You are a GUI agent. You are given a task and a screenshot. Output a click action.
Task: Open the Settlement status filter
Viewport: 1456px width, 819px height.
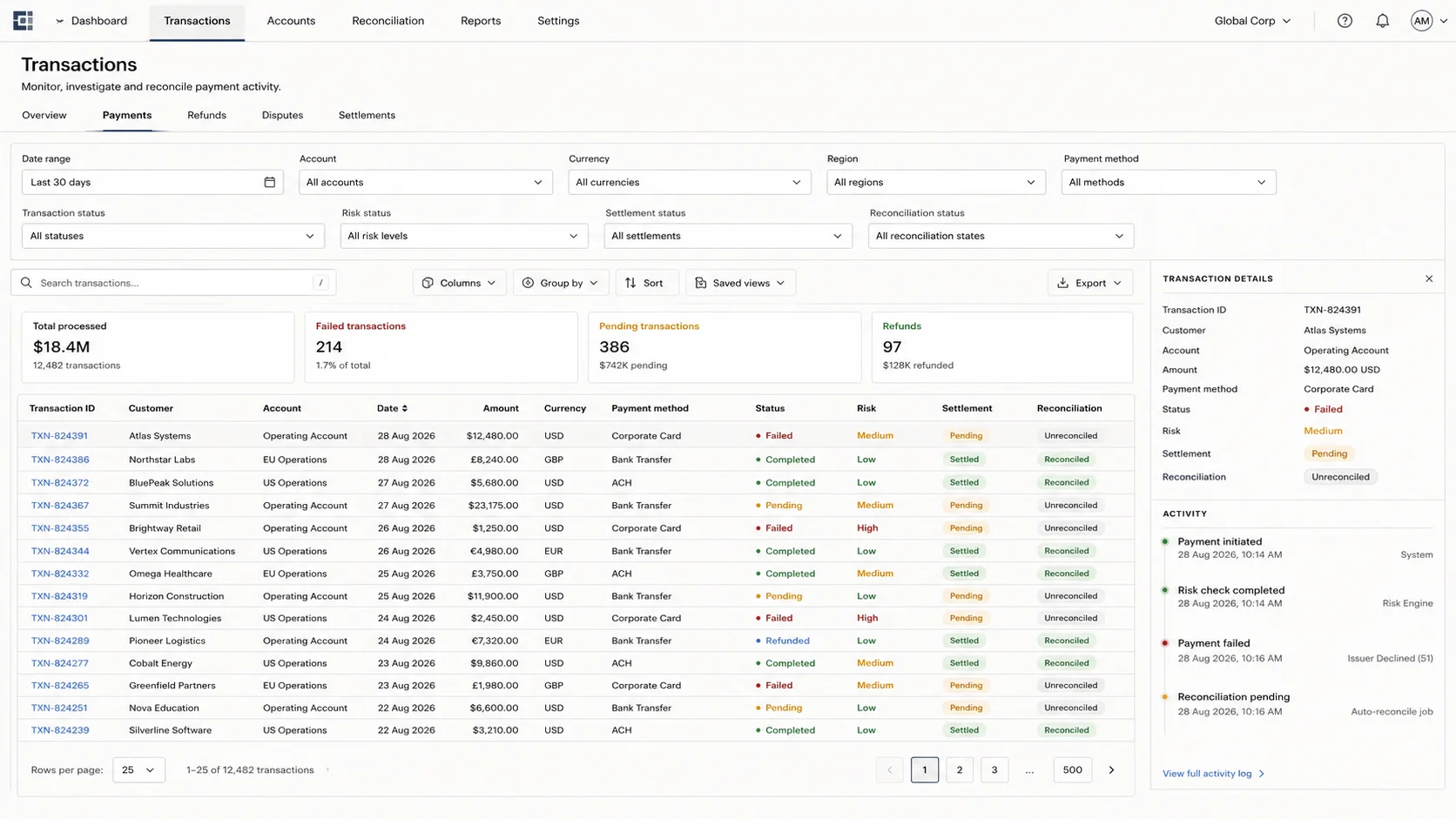[727, 236]
